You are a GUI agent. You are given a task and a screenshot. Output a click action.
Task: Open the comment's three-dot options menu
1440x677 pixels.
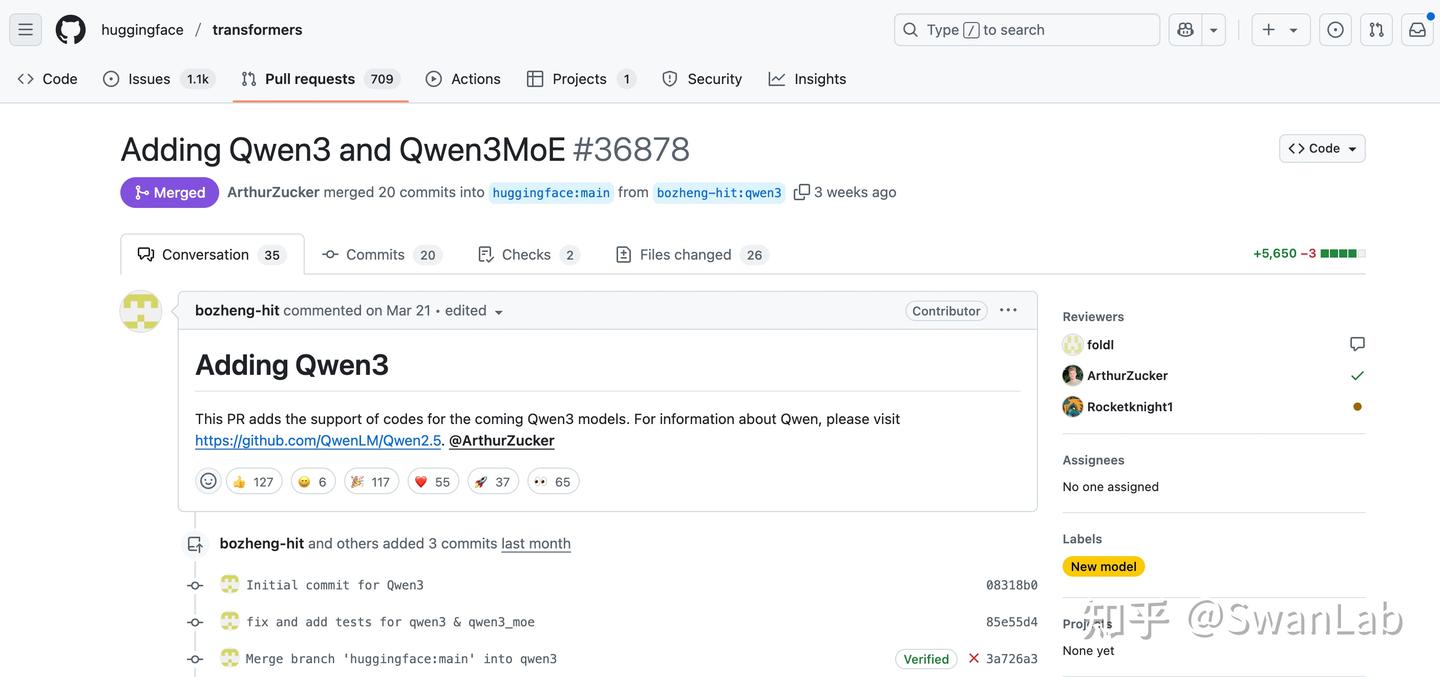1008,310
